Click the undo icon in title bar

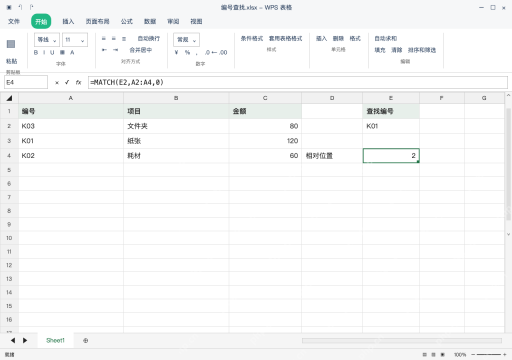(x=20, y=7)
